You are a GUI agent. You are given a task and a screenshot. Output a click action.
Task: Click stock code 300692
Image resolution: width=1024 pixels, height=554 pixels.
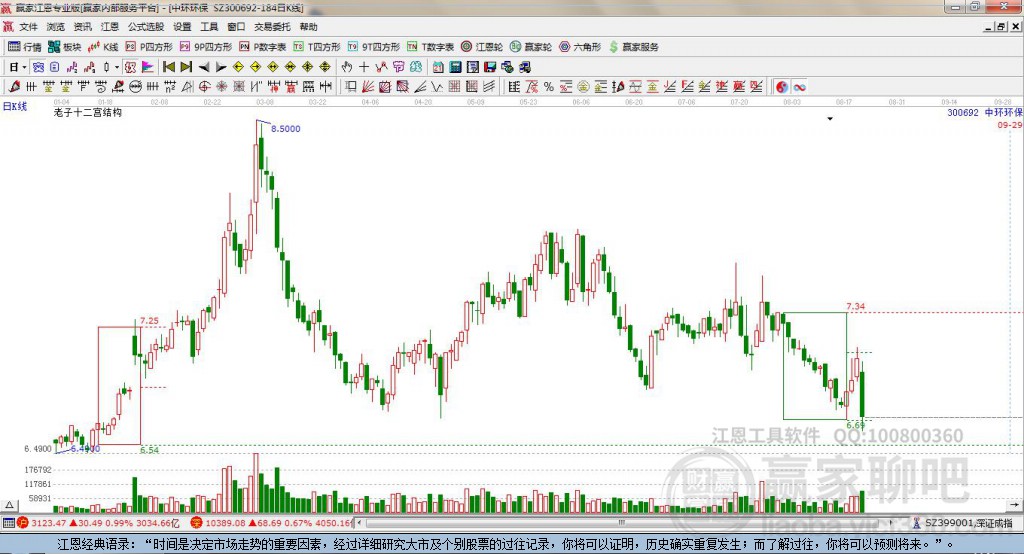963,112
